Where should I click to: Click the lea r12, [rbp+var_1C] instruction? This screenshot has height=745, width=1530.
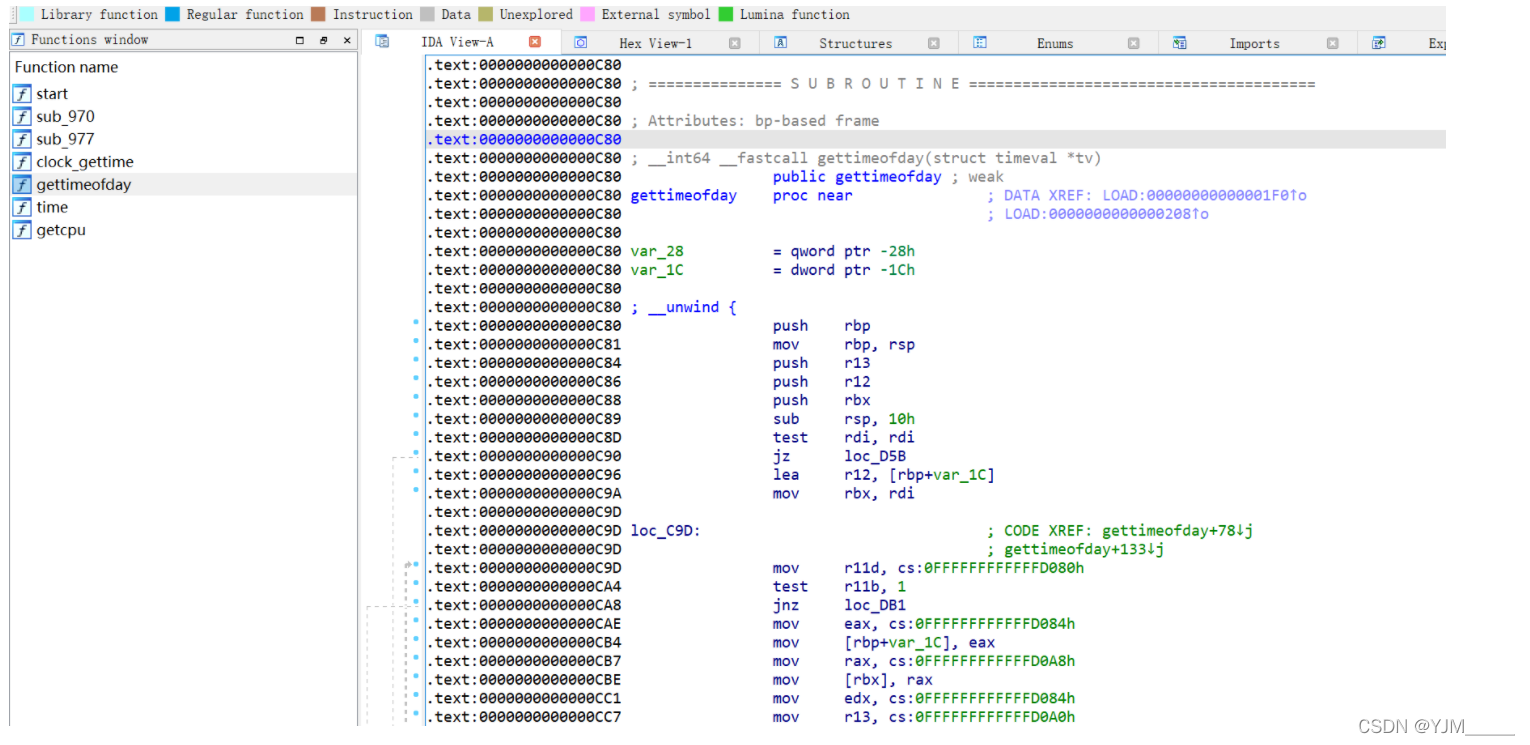pos(884,475)
